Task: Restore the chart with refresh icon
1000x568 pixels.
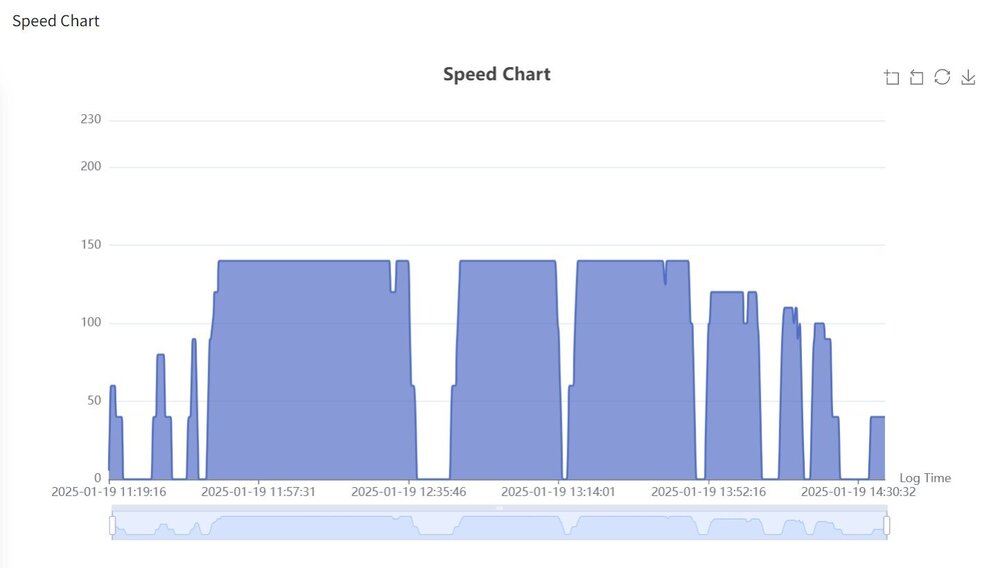Action: [x=942, y=78]
